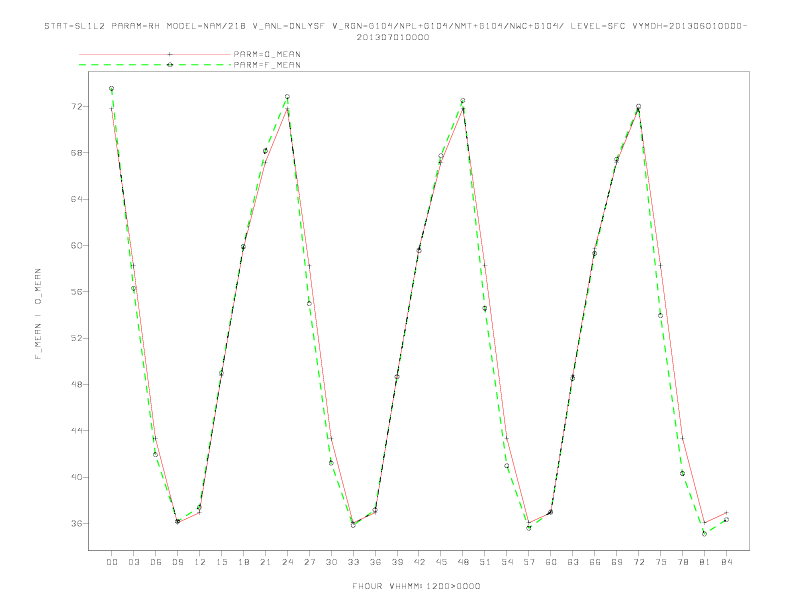
Task: Click x-axis forecast hour label 51
Action: click(485, 562)
